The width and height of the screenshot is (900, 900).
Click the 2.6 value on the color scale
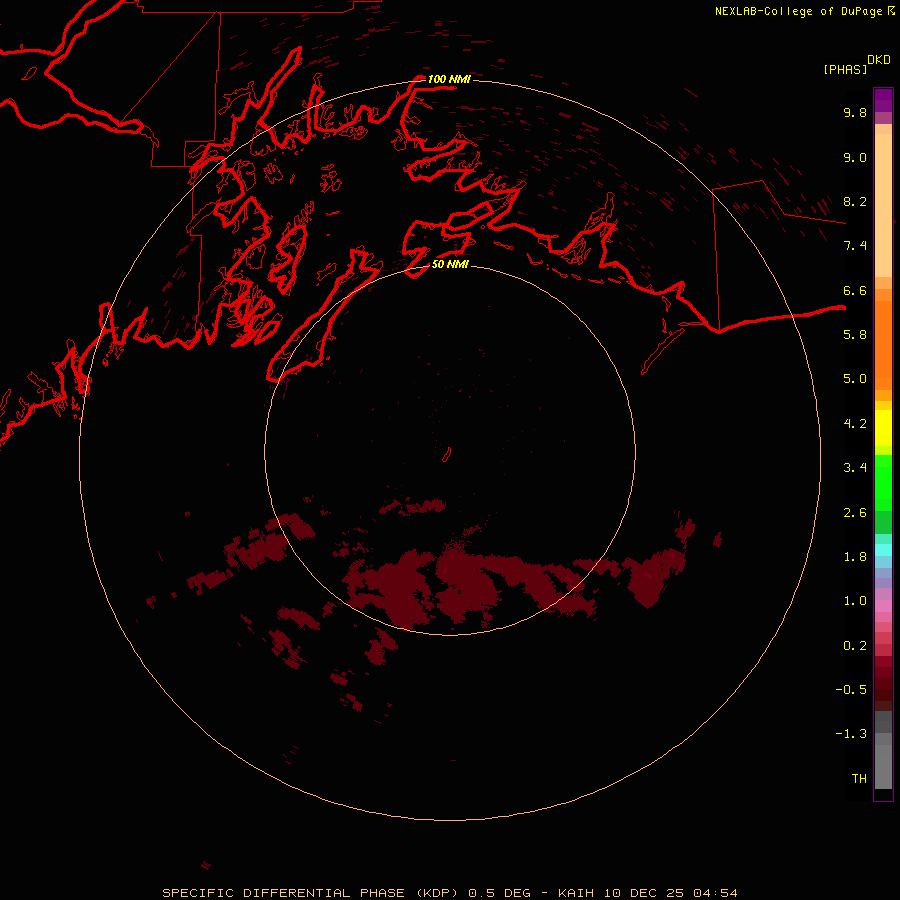coord(855,513)
